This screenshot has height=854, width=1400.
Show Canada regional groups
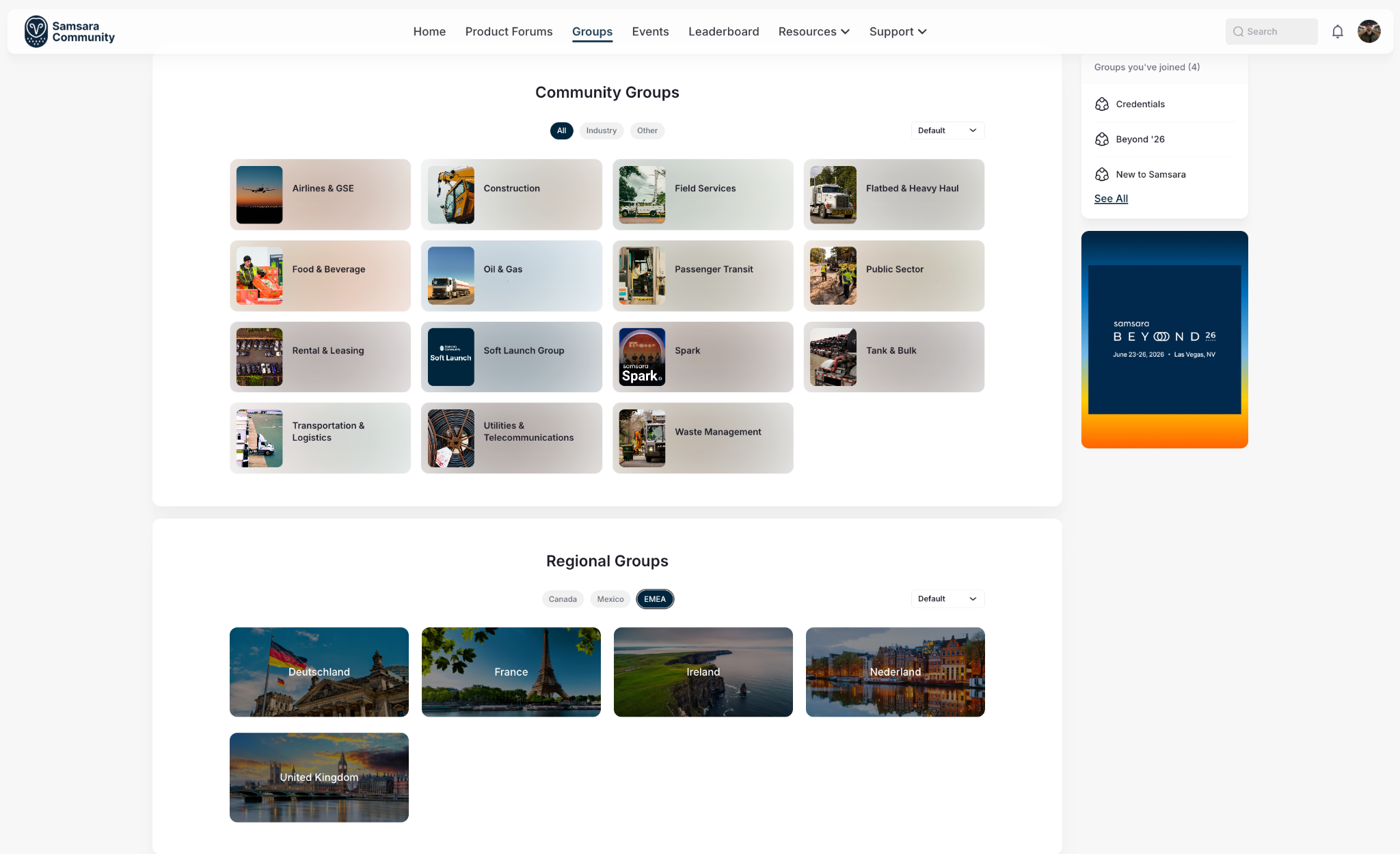(x=563, y=599)
